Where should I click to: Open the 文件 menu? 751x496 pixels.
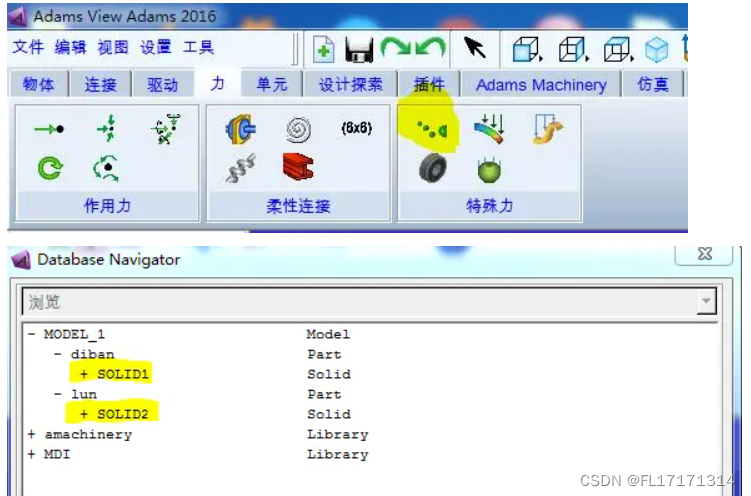(x=28, y=47)
